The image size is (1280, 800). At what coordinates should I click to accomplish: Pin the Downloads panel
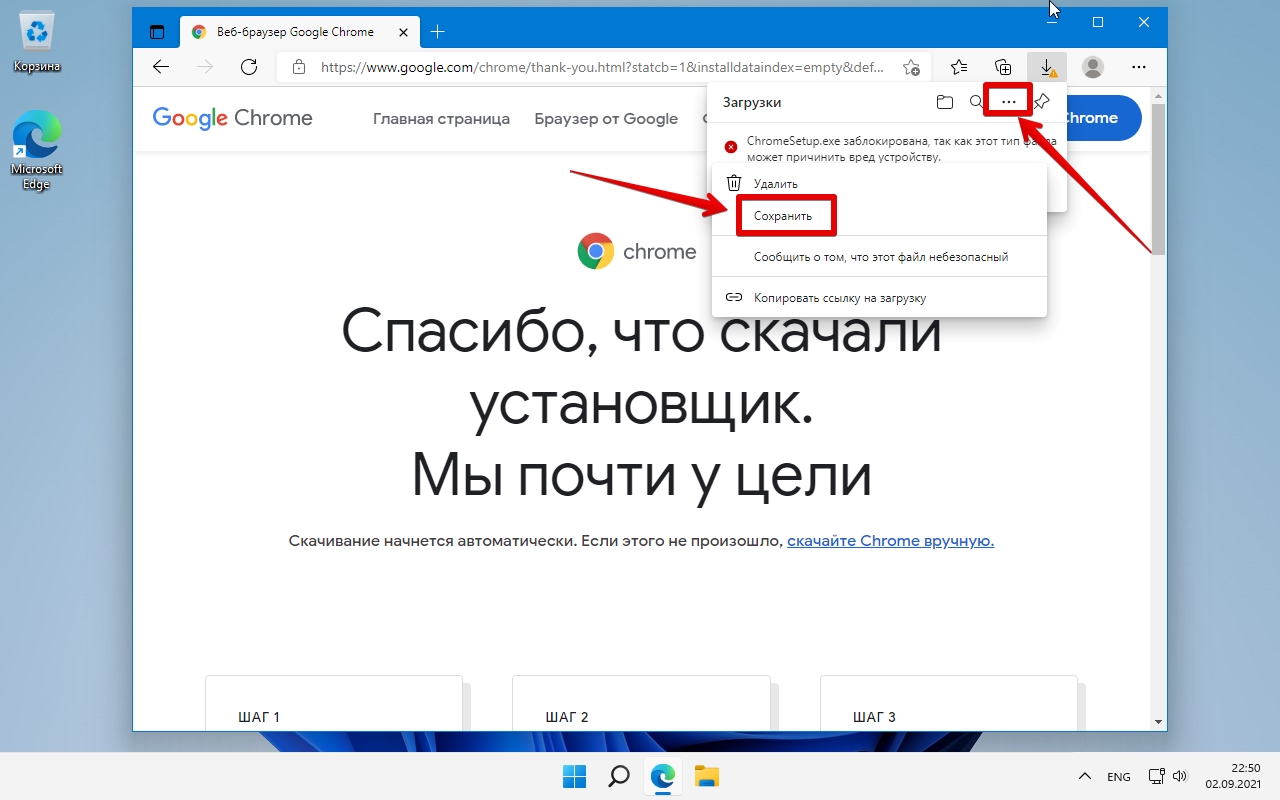[x=1042, y=101]
